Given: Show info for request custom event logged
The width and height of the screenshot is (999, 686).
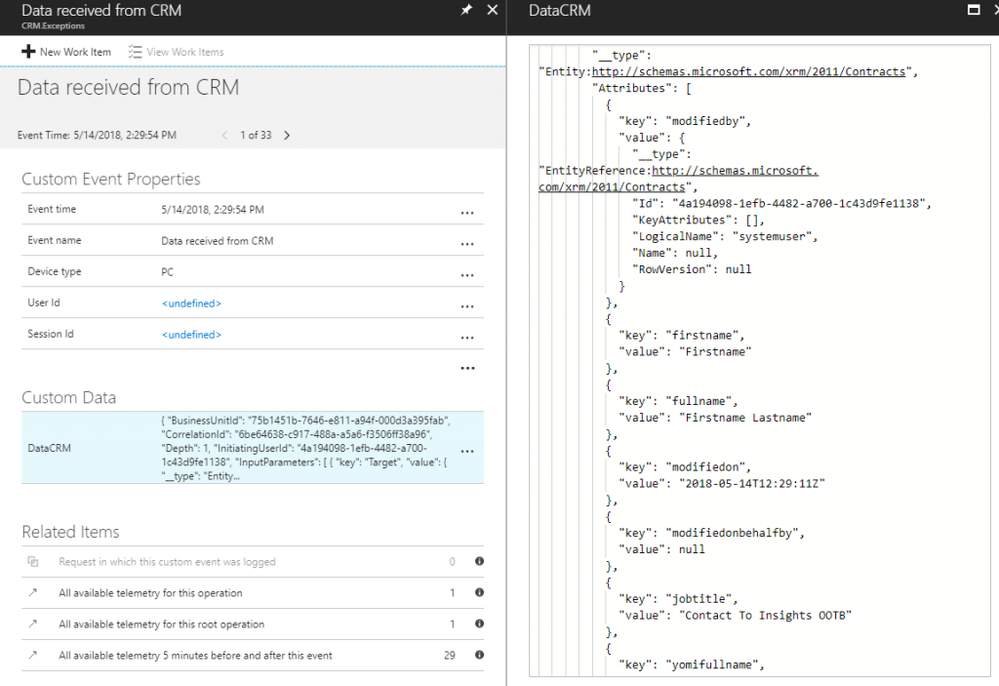Looking at the screenshot, I should tap(479, 561).
